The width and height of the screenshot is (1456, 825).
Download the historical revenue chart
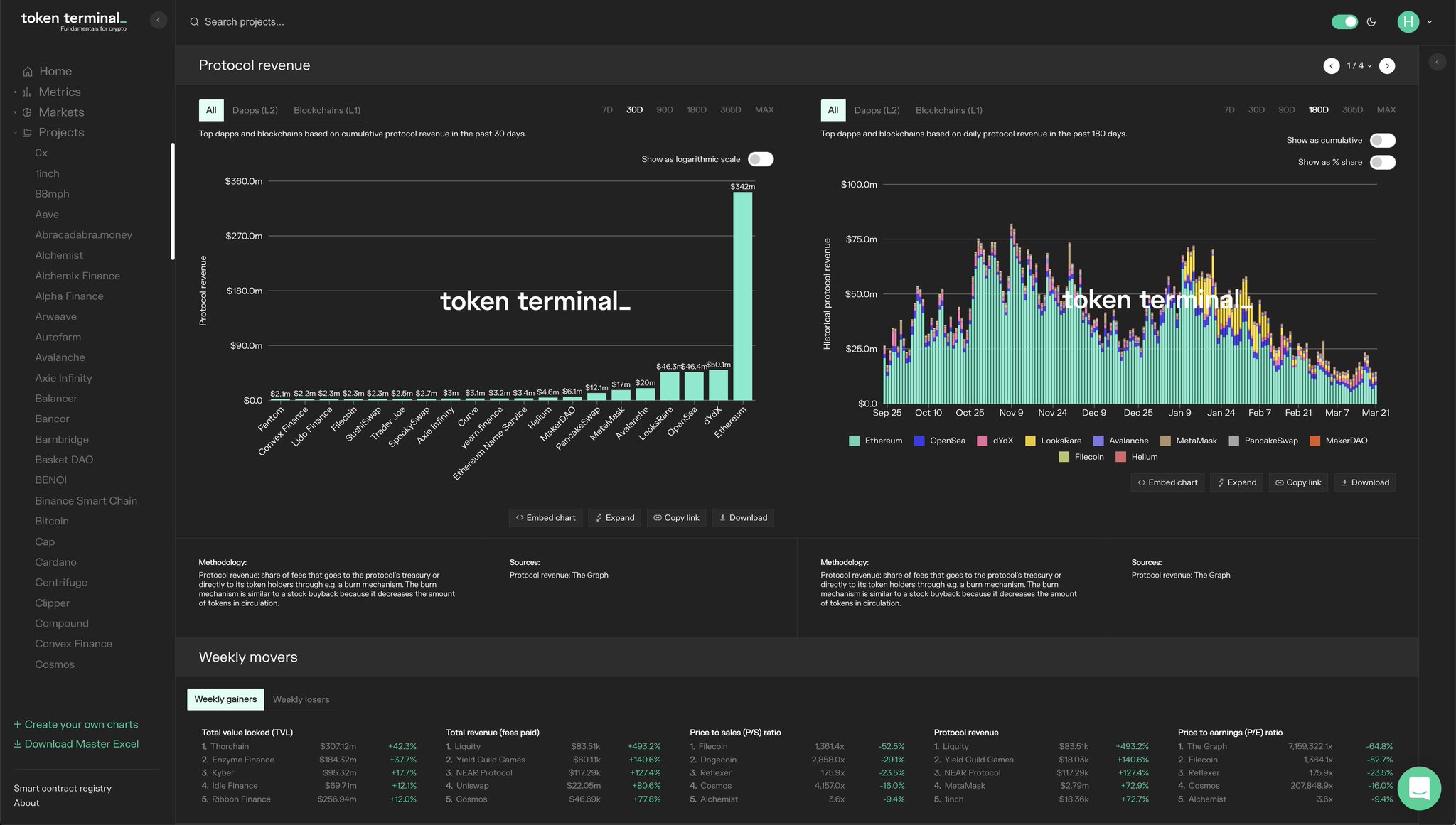pos(1365,482)
